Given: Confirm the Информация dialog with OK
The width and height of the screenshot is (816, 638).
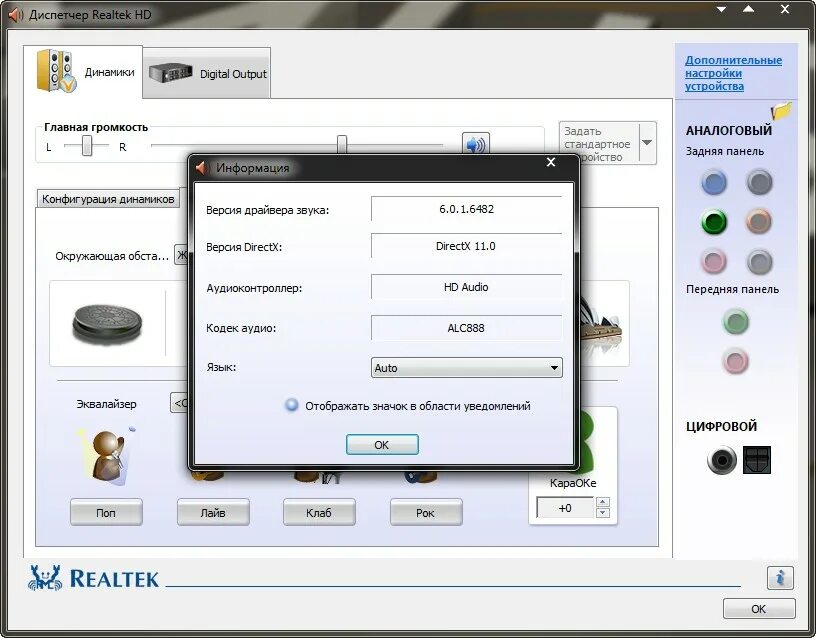Looking at the screenshot, I should click(382, 444).
